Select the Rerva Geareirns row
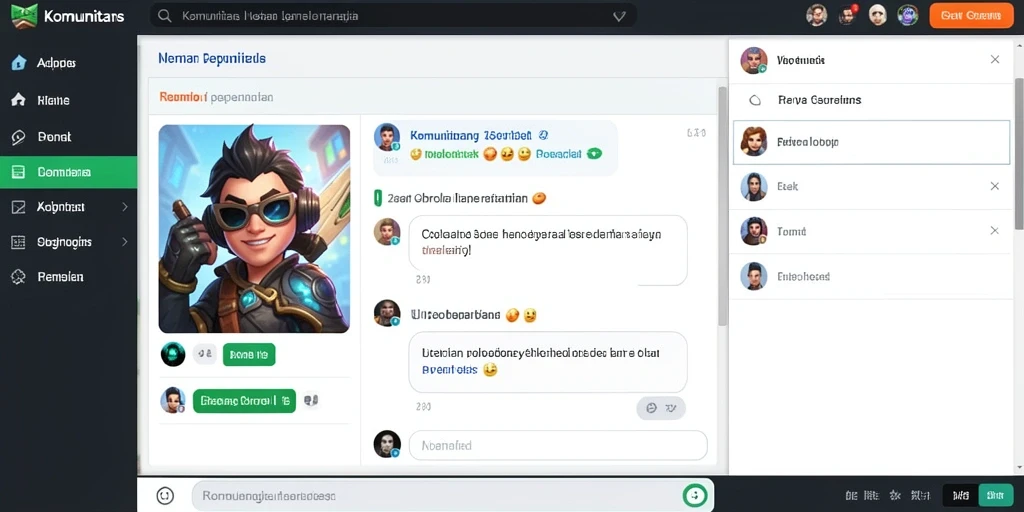The width and height of the screenshot is (1024, 512). pyautogui.click(x=871, y=100)
